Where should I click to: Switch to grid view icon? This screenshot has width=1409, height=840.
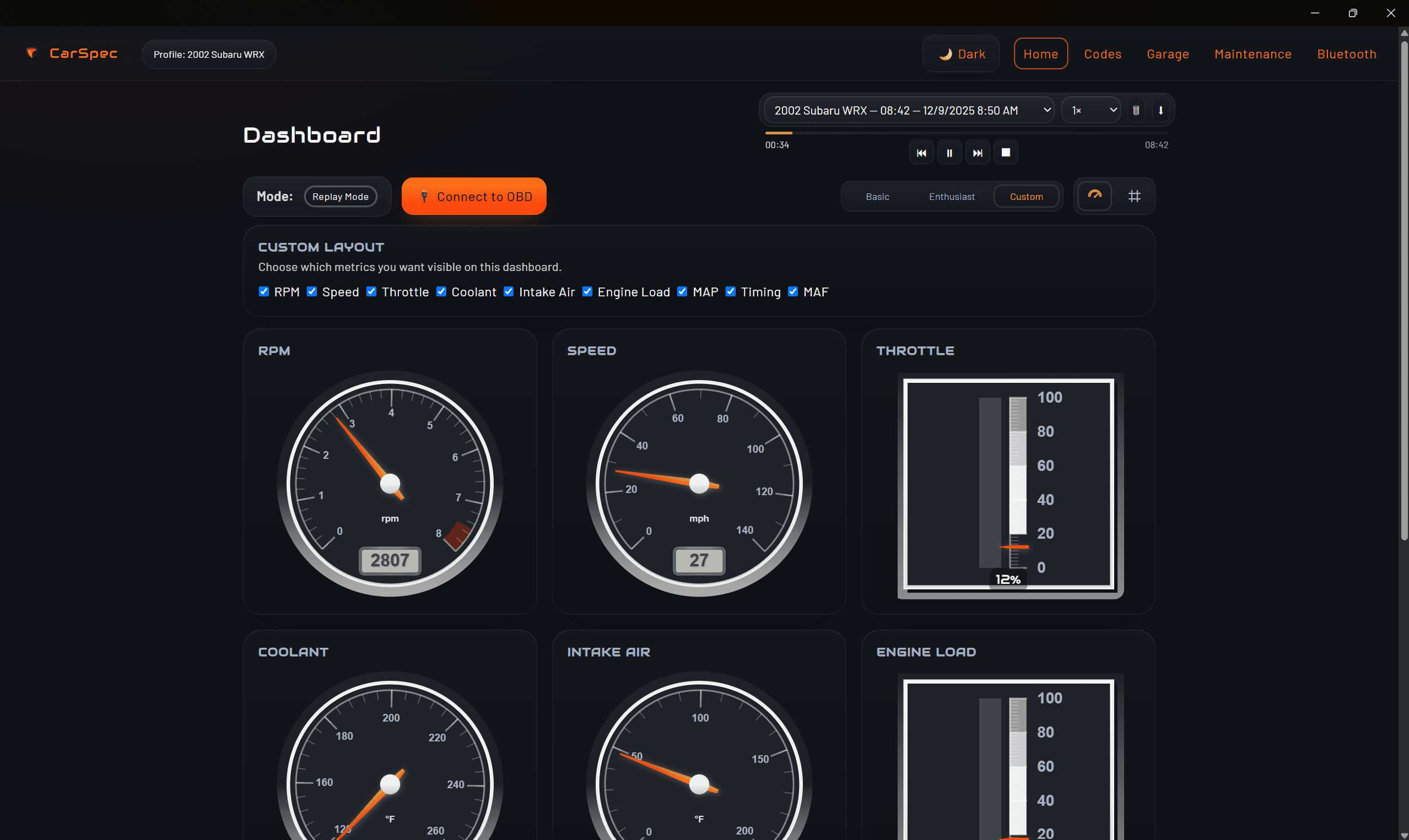[1134, 196]
